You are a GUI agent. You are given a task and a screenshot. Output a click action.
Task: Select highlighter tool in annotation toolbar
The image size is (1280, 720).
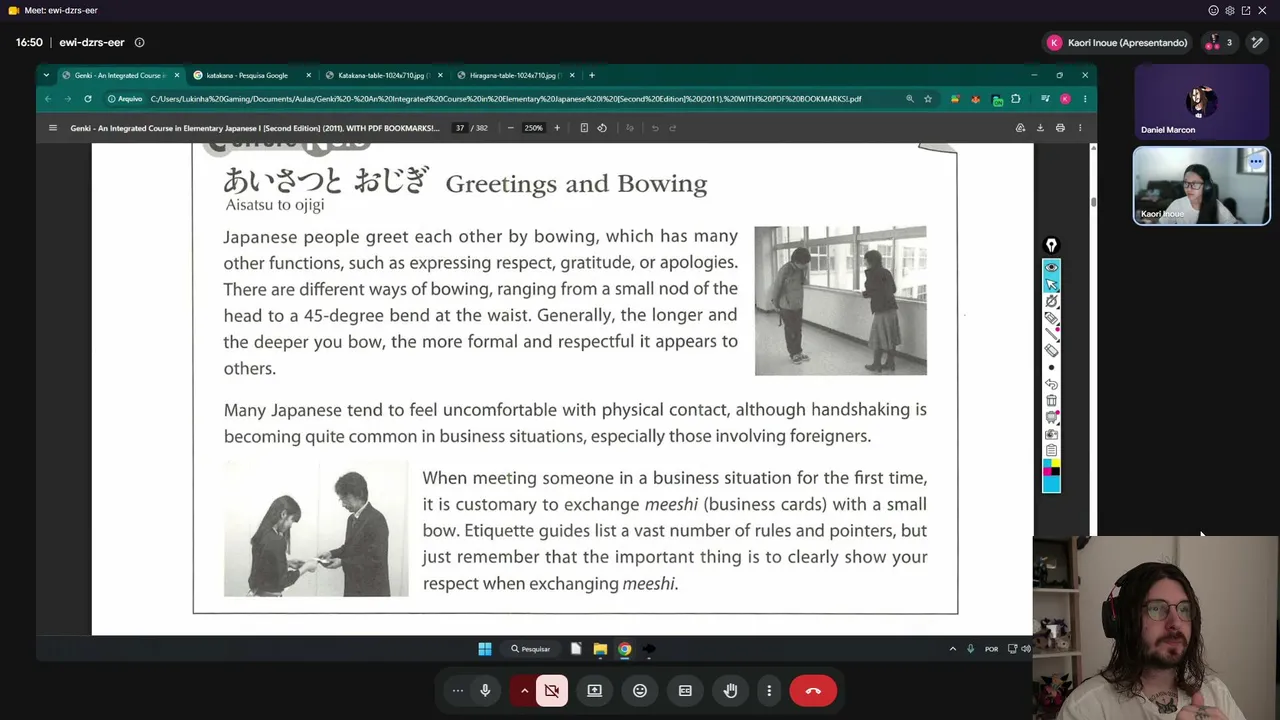tap(1051, 318)
